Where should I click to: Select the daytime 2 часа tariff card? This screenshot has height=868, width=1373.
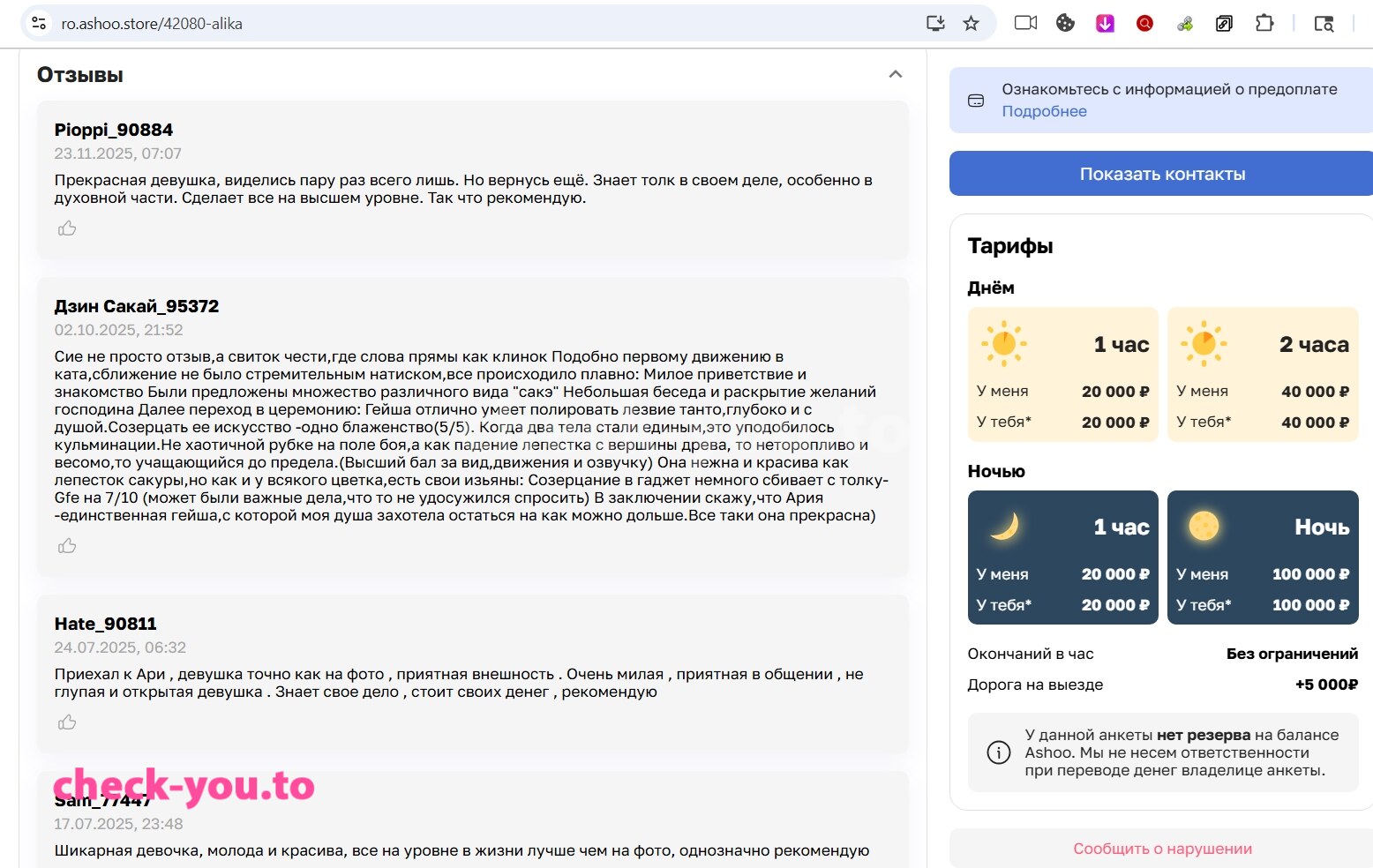(x=1263, y=374)
